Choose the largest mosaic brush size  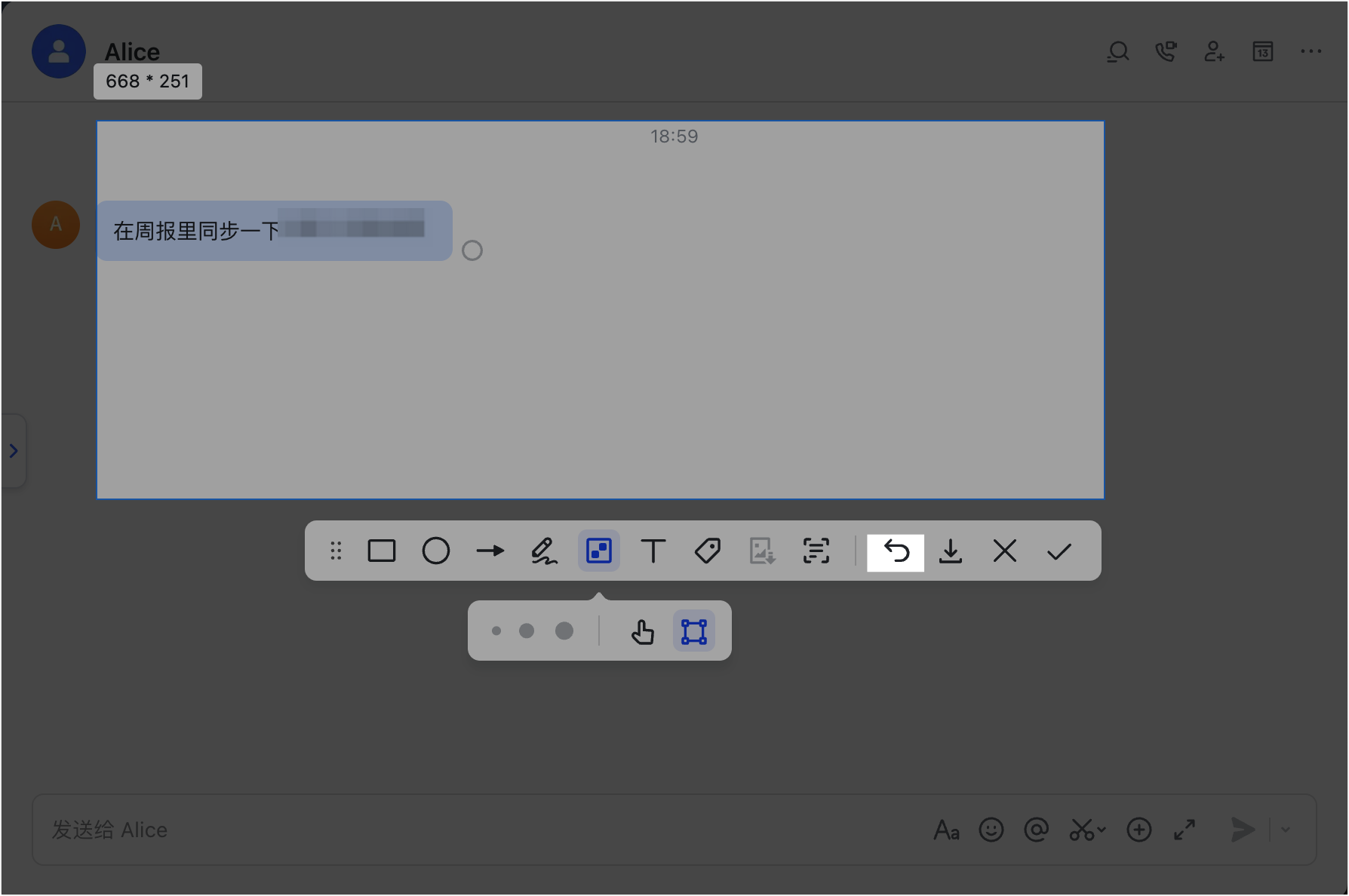pyautogui.click(x=564, y=631)
